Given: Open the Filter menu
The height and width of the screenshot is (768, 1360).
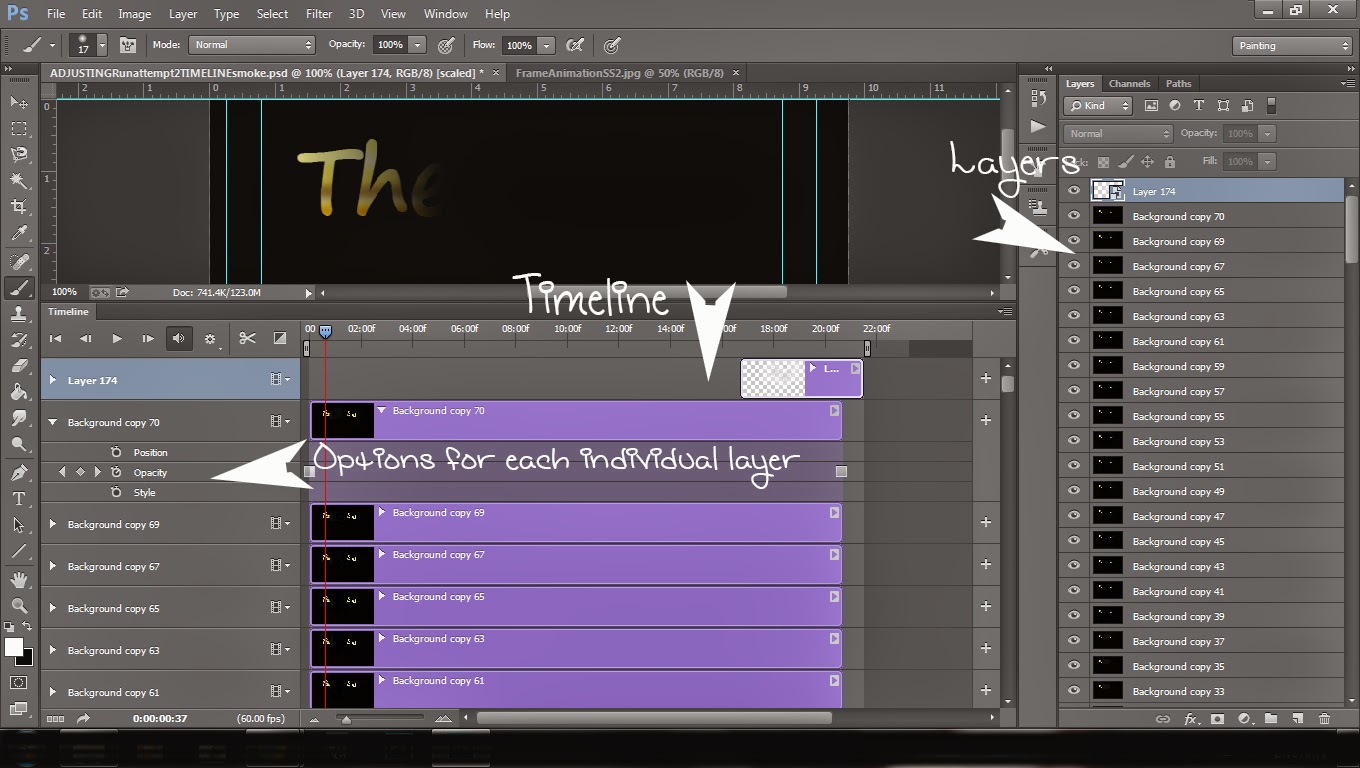Looking at the screenshot, I should 318,13.
